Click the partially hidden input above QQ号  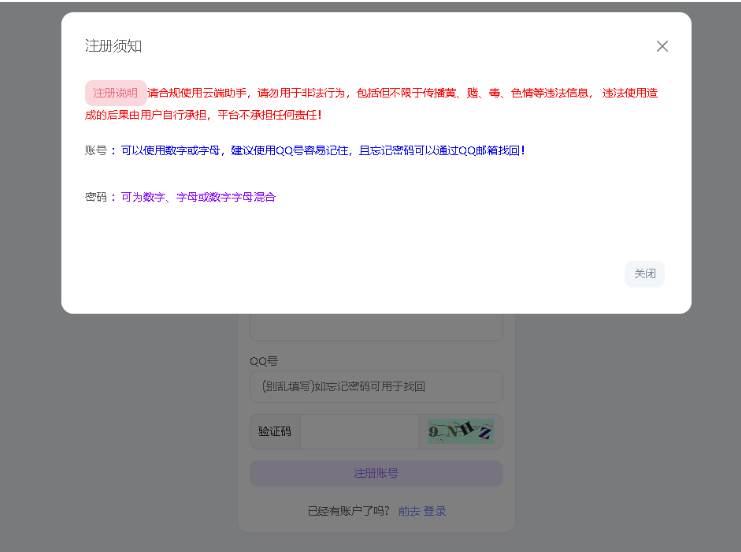tap(376, 327)
